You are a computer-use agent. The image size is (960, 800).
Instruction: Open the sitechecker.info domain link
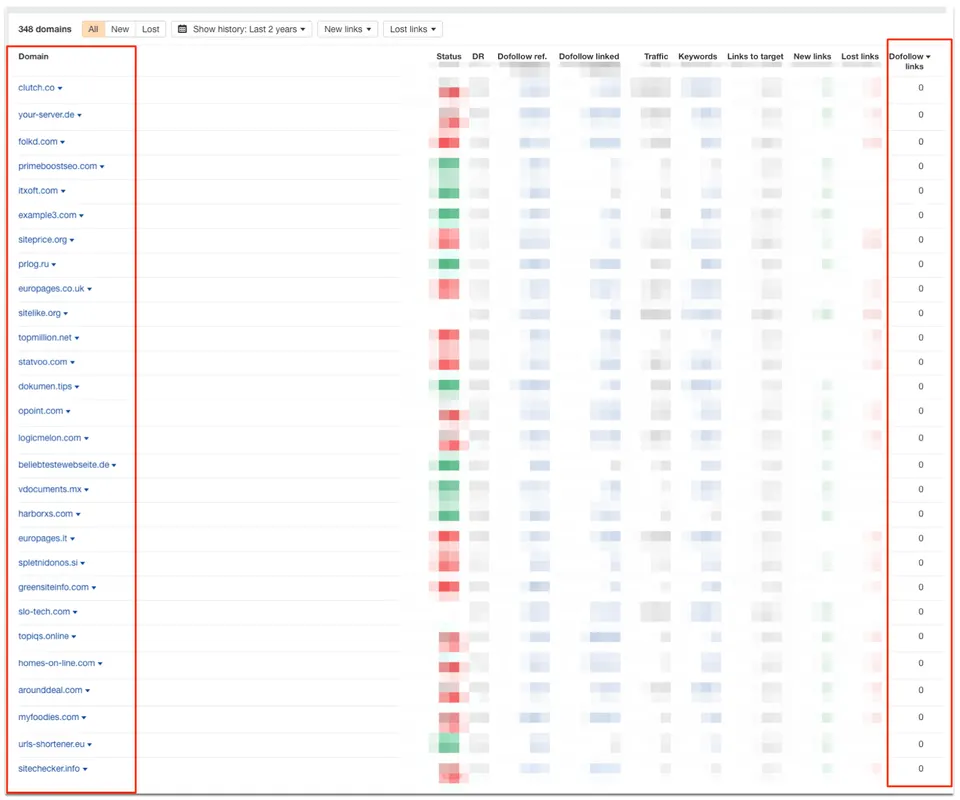49,768
